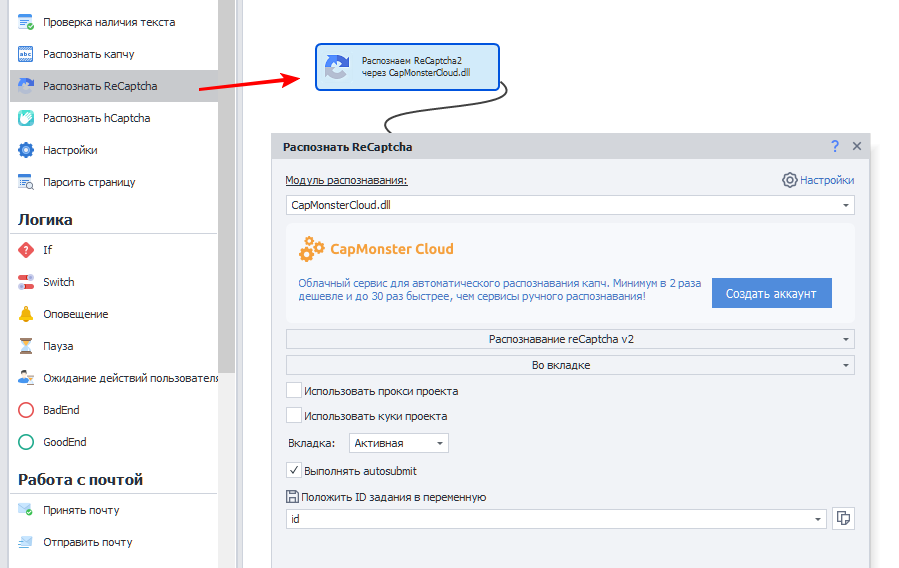899x568 pixels.
Task: Select the red BadEnd circle icon
Action: (26, 410)
